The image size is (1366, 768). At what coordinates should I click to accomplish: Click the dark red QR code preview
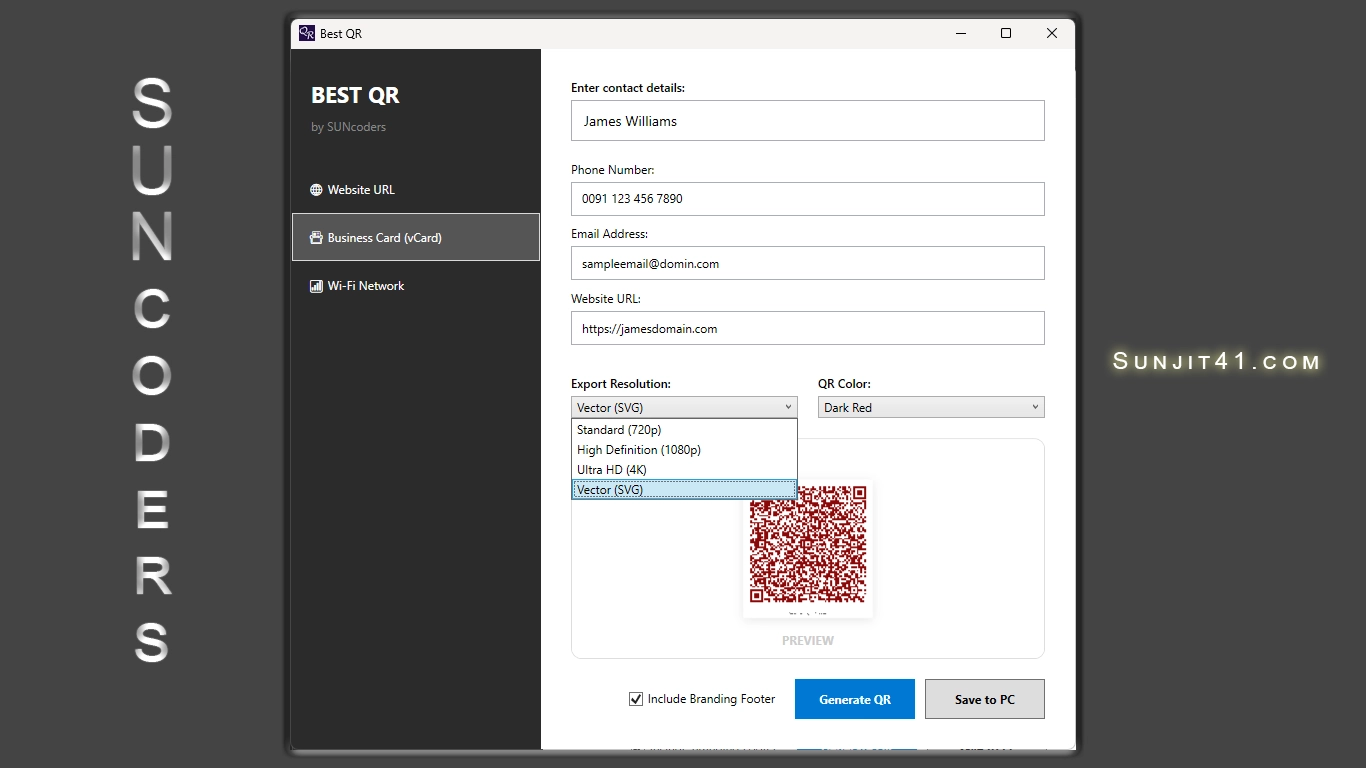coord(808,544)
